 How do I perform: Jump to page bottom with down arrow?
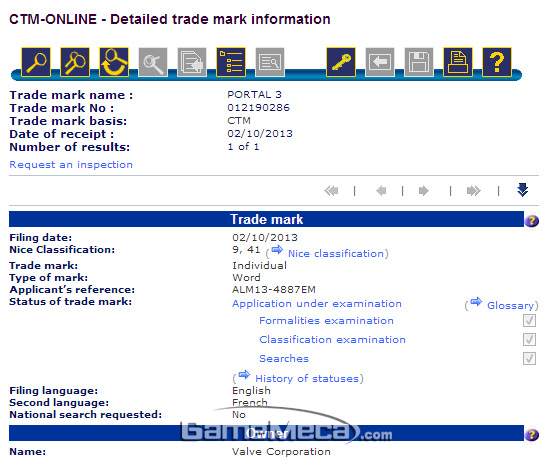(x=523, y=190)
